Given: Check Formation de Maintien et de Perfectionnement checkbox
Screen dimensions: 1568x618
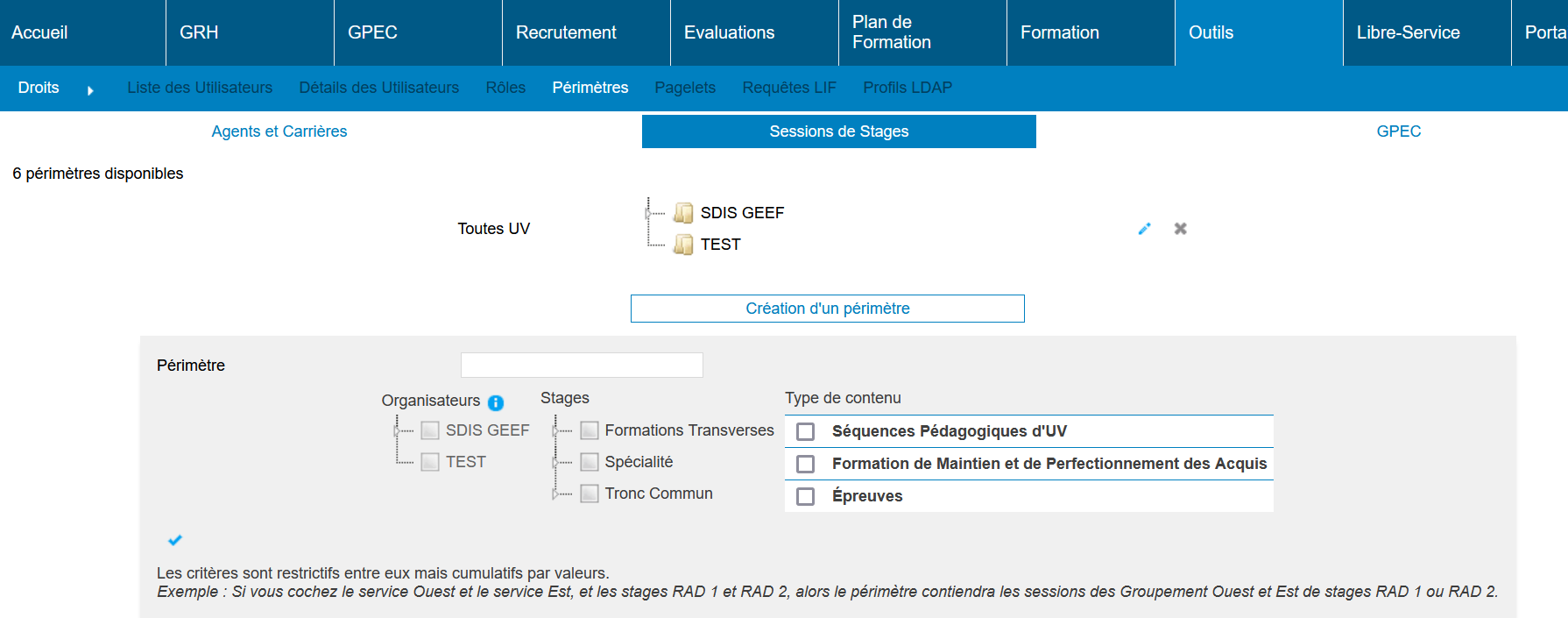Looking at the screenshot, I should click(x=806, y=464).
